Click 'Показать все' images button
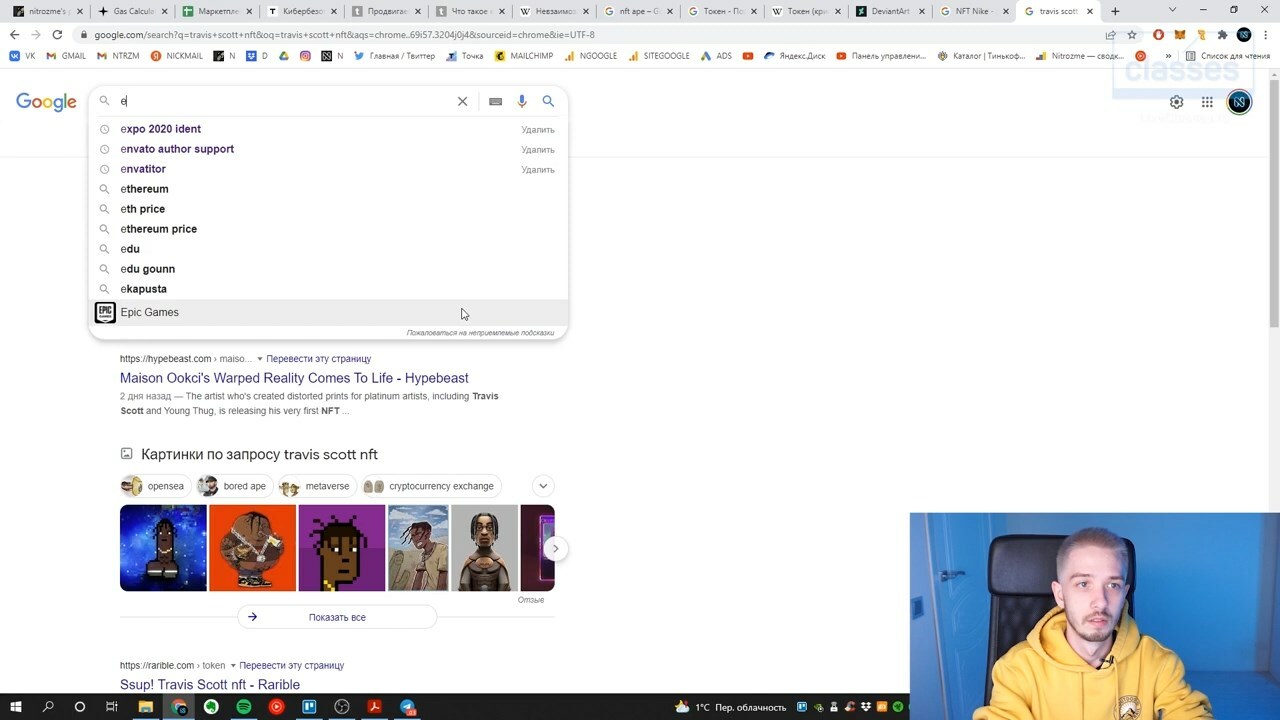Viewport: 1280px width, 720px height. point(337,617)
